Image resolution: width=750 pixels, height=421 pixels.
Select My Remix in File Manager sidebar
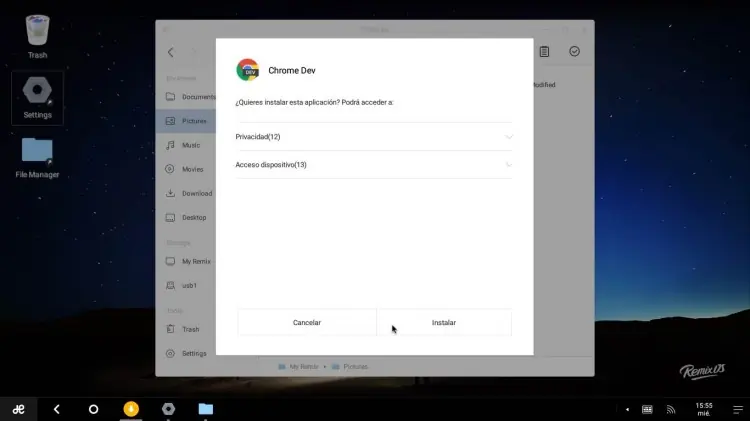pos(186,261)
